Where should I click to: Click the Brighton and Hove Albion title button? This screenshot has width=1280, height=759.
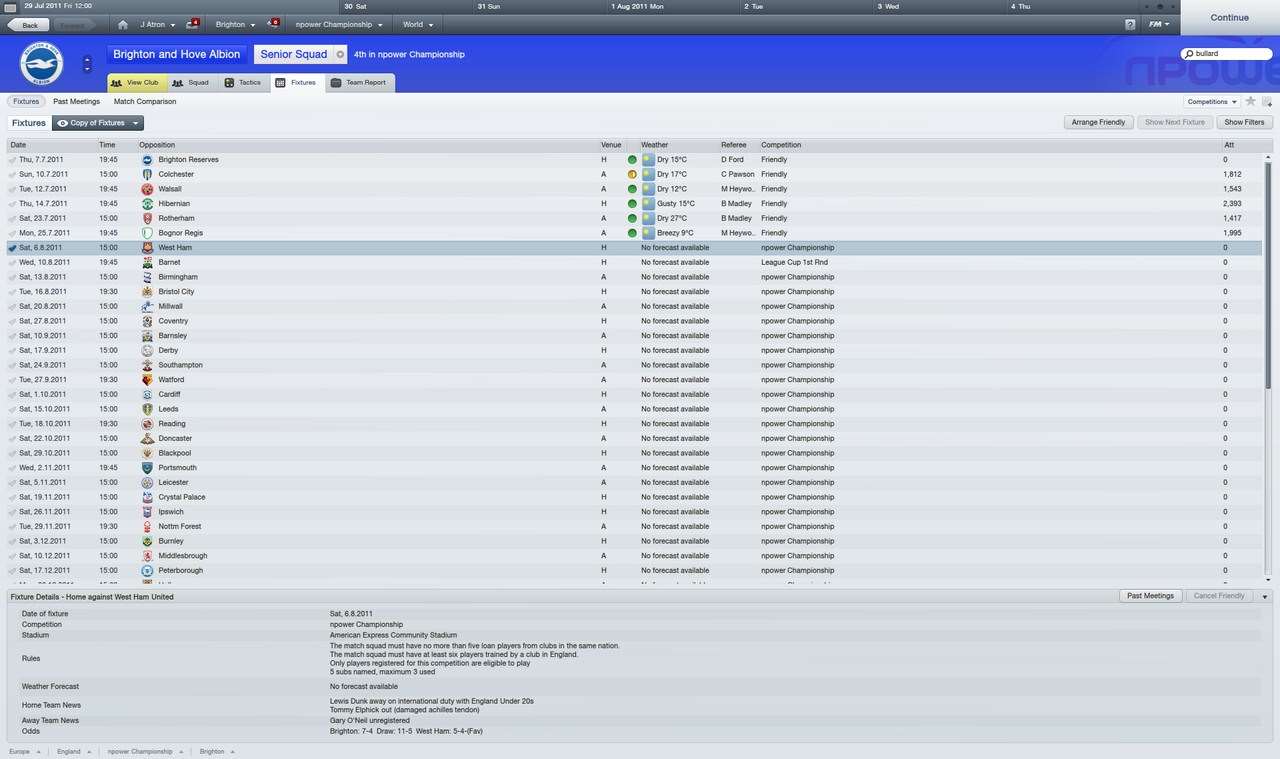coord(176,54)
